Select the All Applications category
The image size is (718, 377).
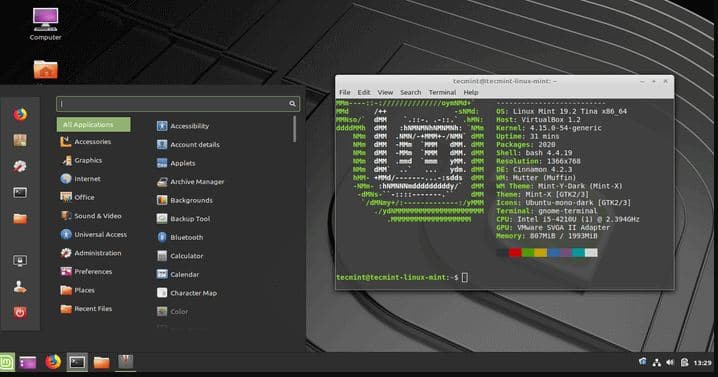click(x=93, y=125)
